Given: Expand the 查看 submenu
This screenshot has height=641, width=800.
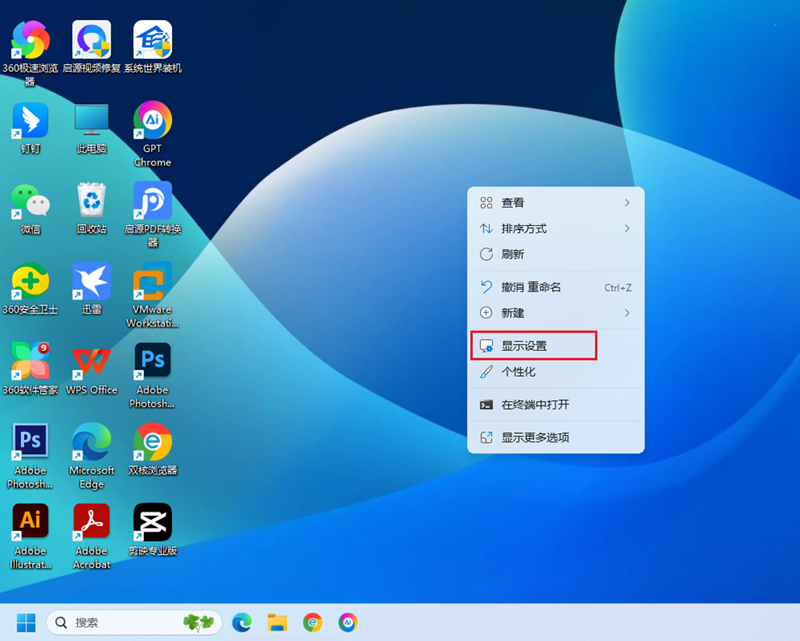Looking at the screenshot, I should (556, 203).
